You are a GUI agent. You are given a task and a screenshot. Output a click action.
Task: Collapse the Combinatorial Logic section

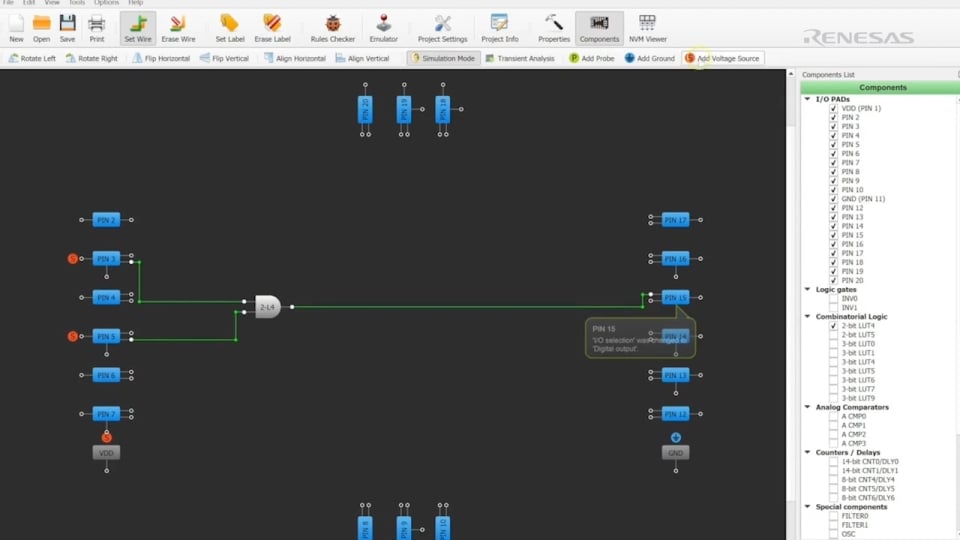[808, 317]
